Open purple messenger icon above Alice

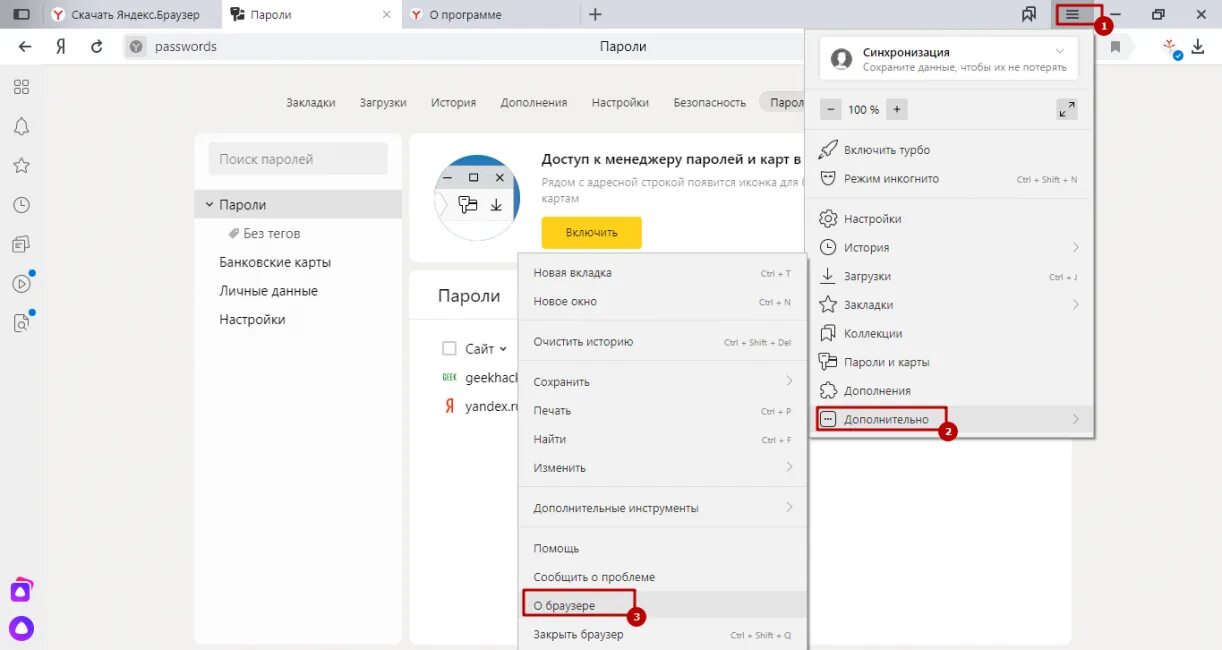coord(21,590)
